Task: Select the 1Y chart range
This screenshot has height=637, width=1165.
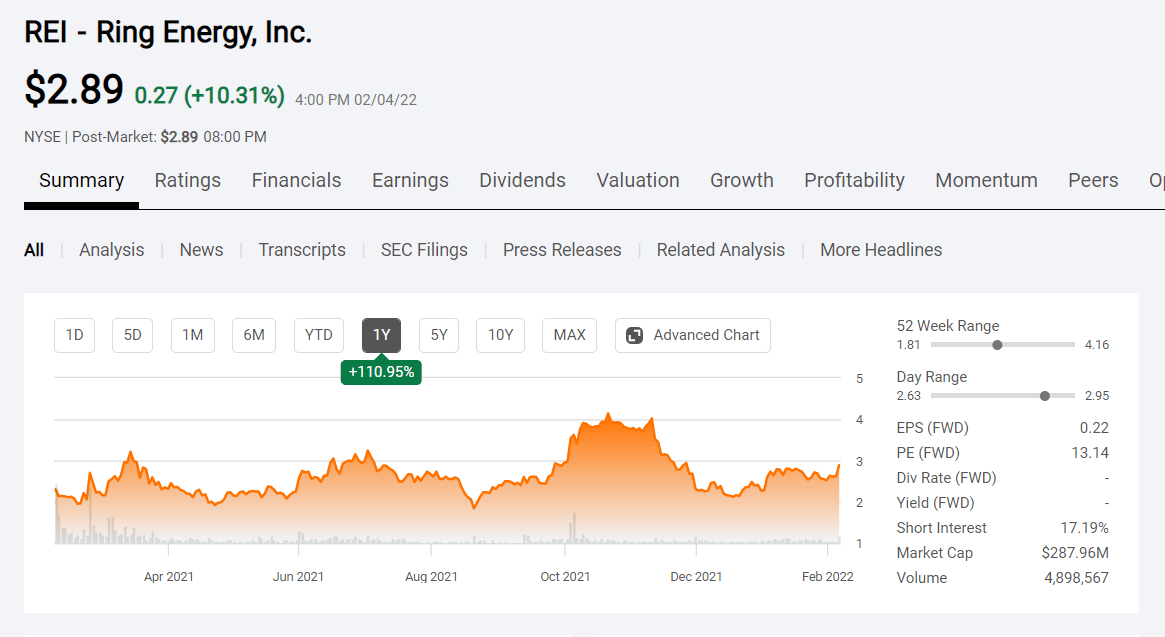Action: (x=381, y=335)
